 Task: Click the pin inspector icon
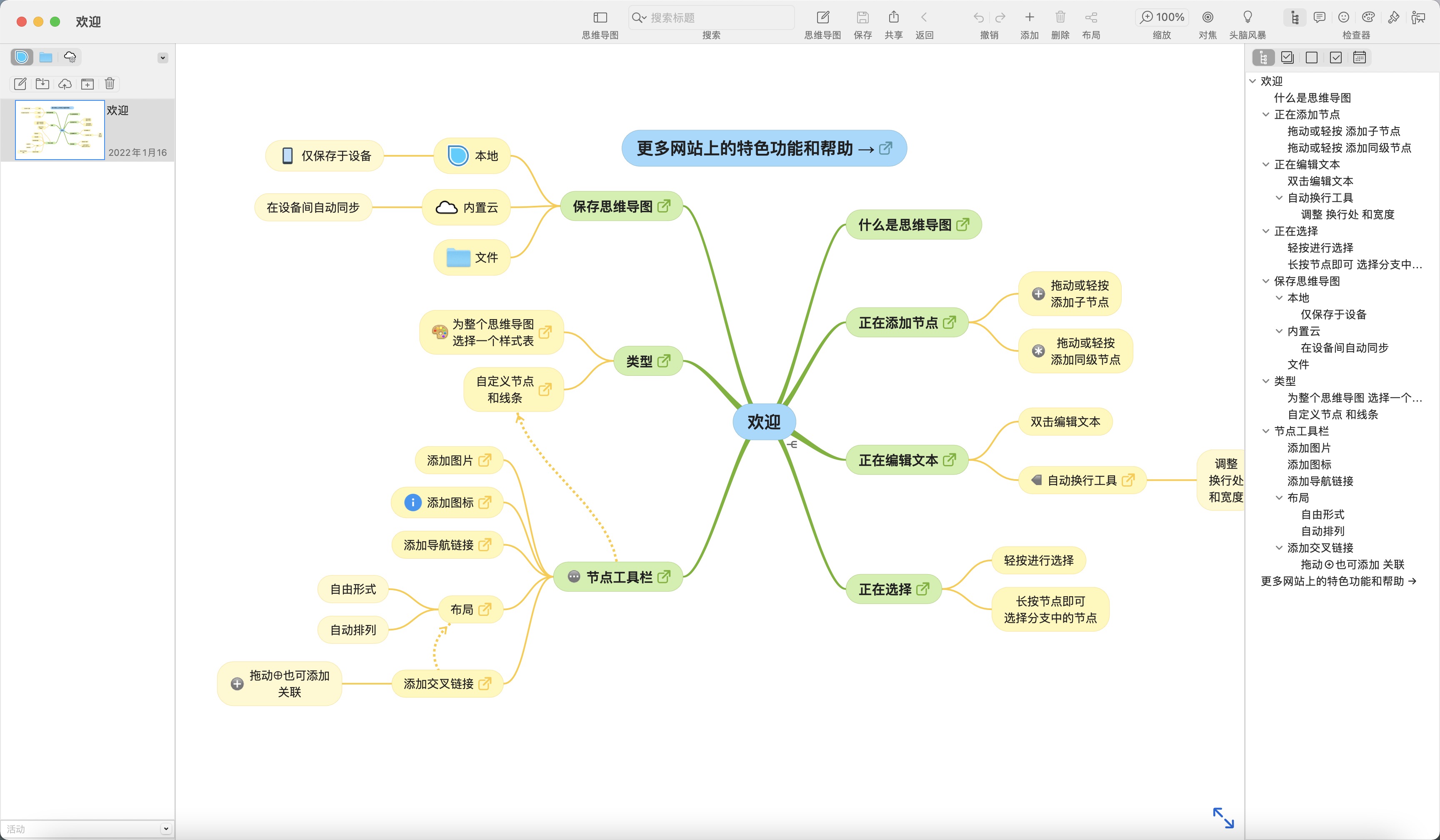coord(1393,18)
